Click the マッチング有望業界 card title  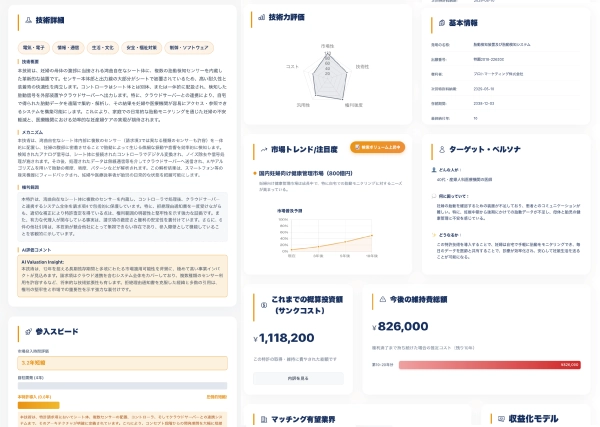click(303, 419)
